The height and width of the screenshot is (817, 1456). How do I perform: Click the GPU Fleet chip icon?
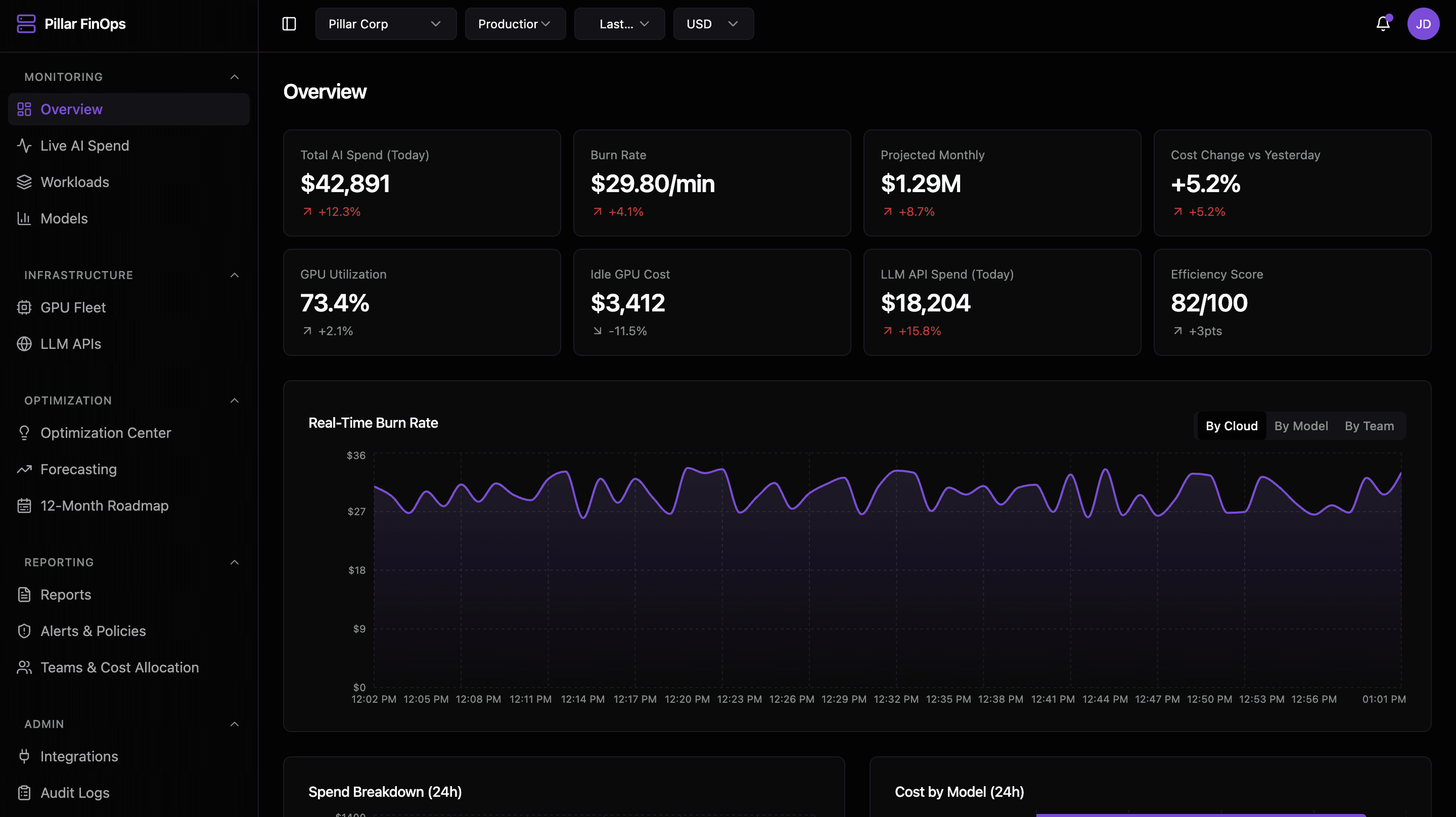coord(24,307)
